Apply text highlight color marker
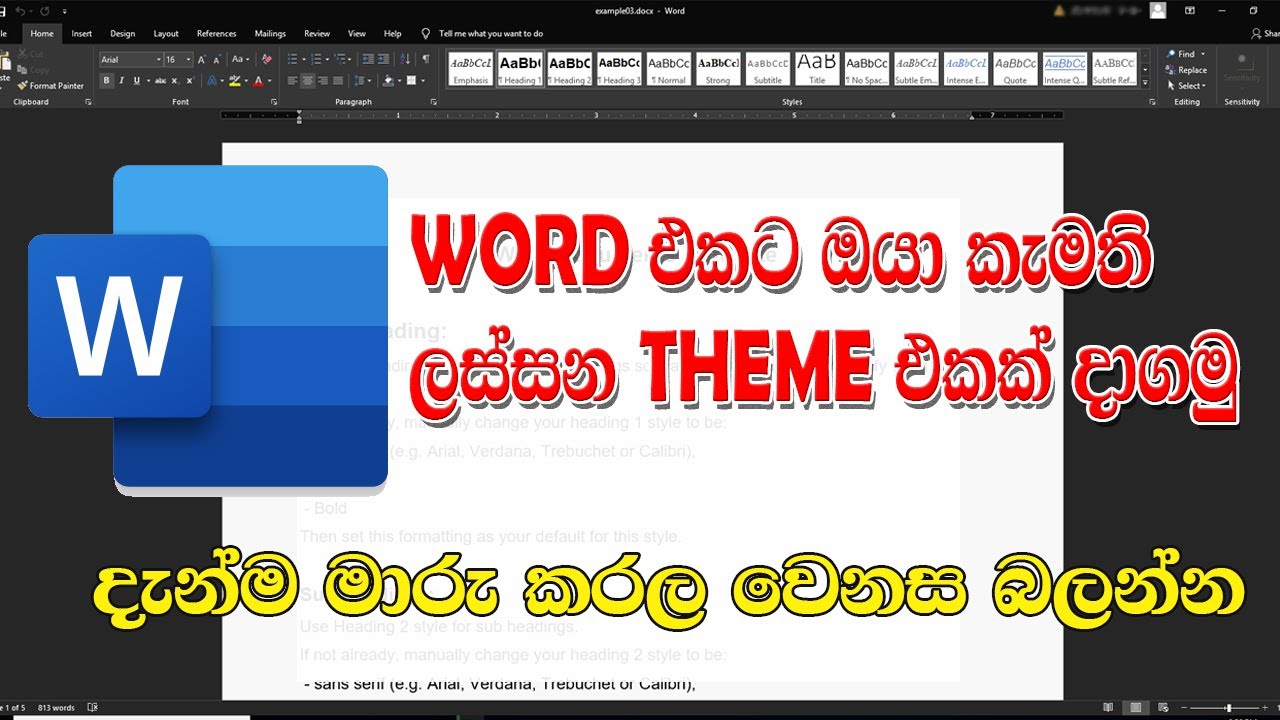Screen dimensions: 1280x720 pos(234,81)
